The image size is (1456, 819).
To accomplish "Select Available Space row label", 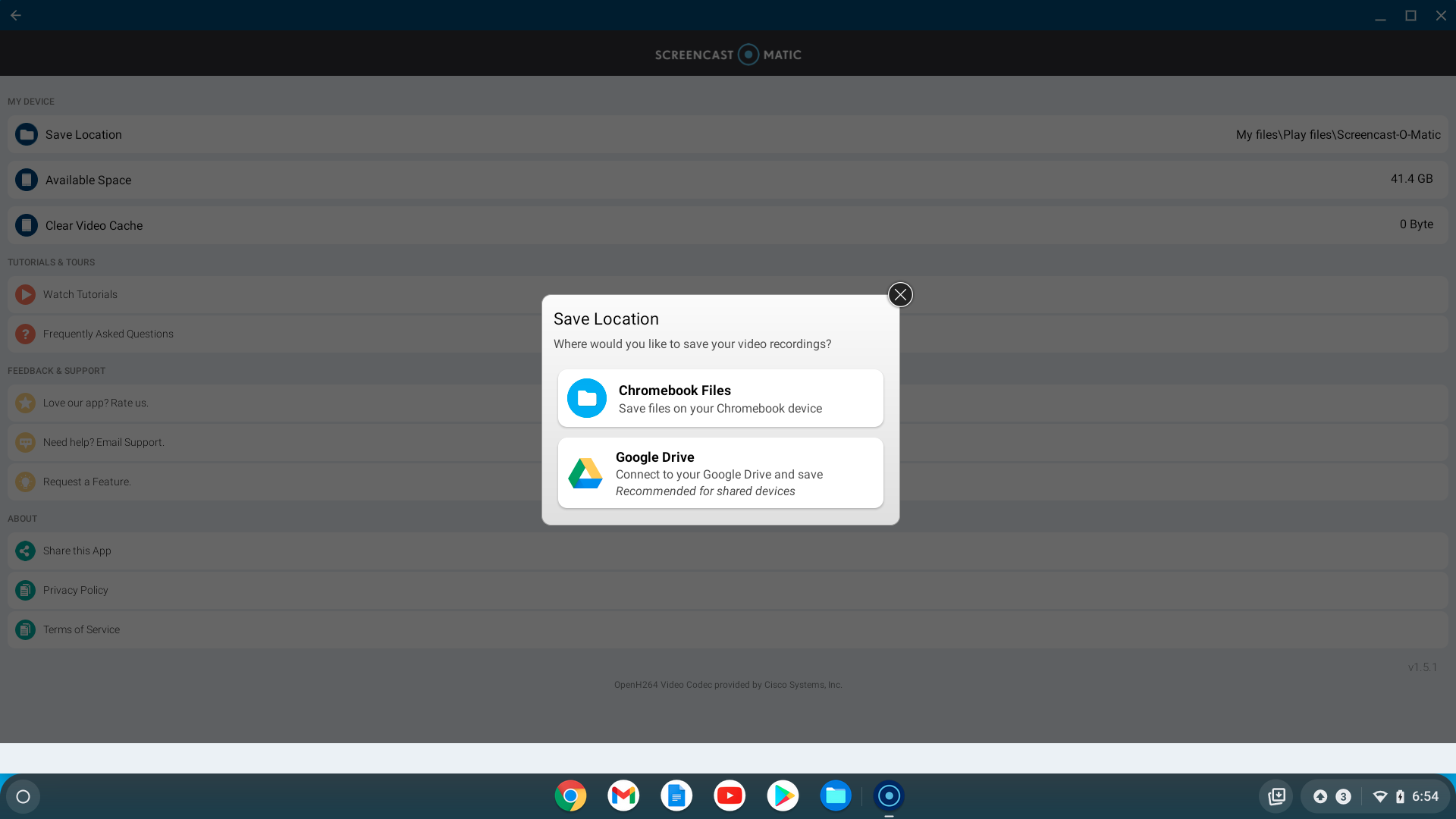I will tap(88, 180).
